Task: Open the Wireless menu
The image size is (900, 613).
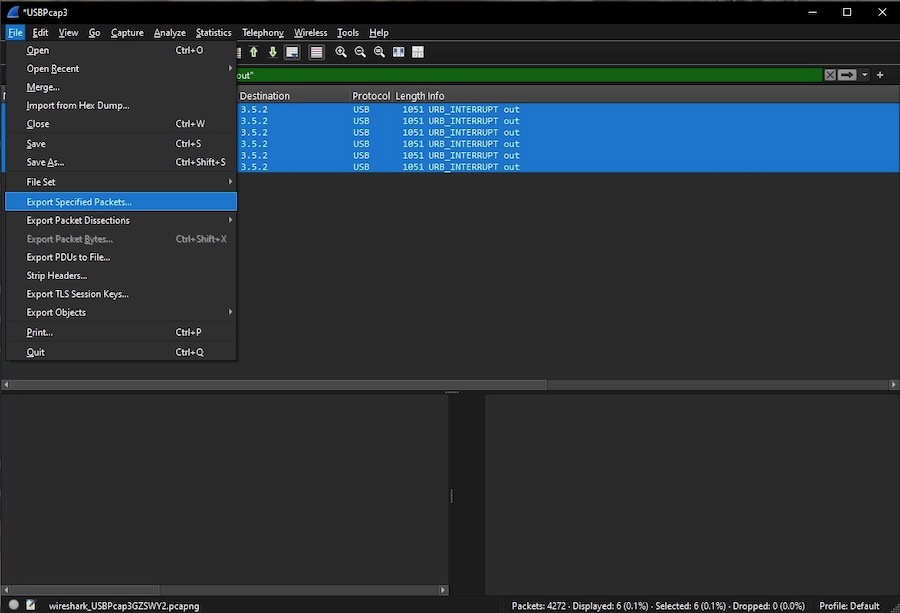Action: click(311, 33)
